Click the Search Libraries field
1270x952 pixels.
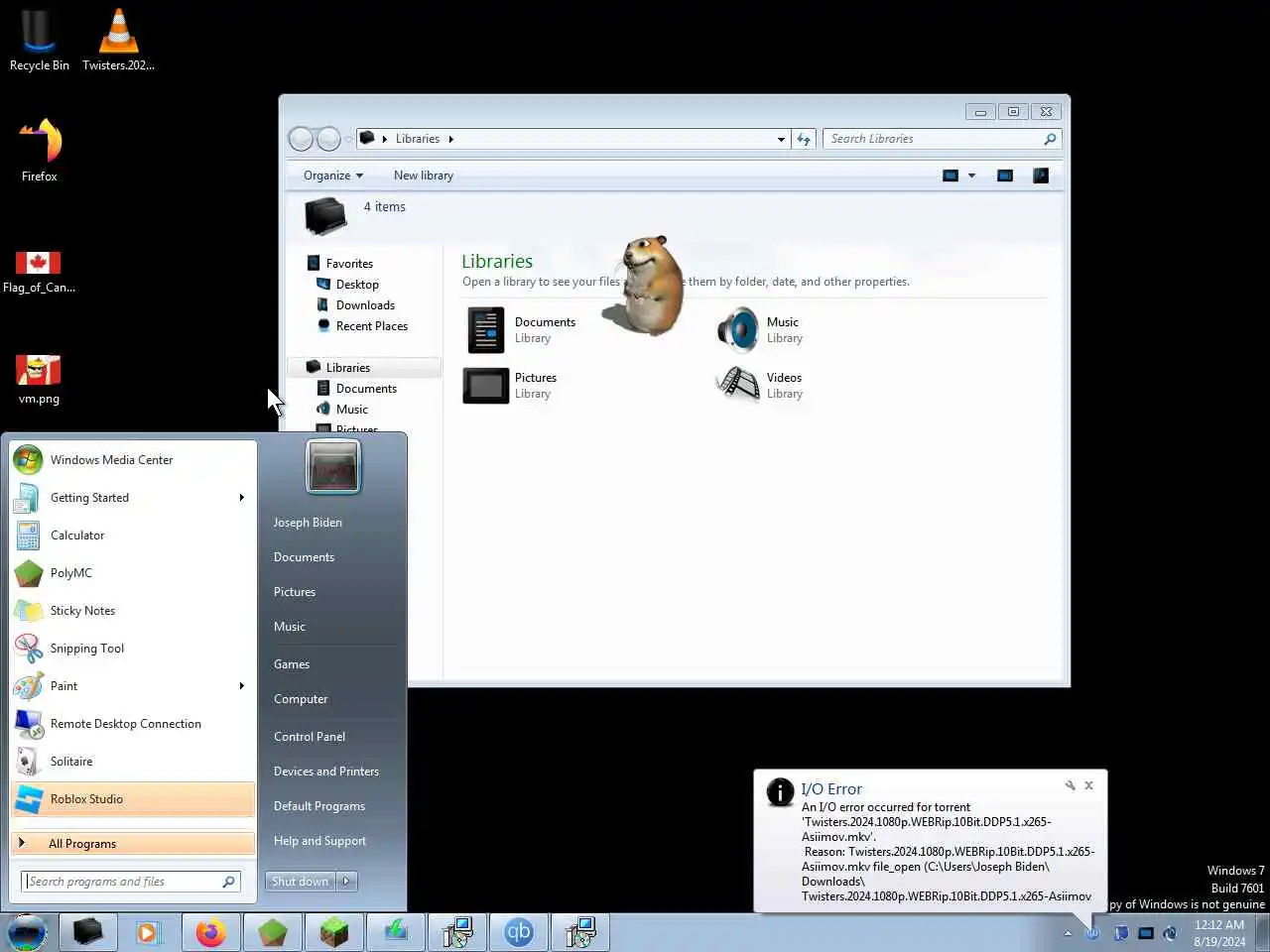pos(942,139)
